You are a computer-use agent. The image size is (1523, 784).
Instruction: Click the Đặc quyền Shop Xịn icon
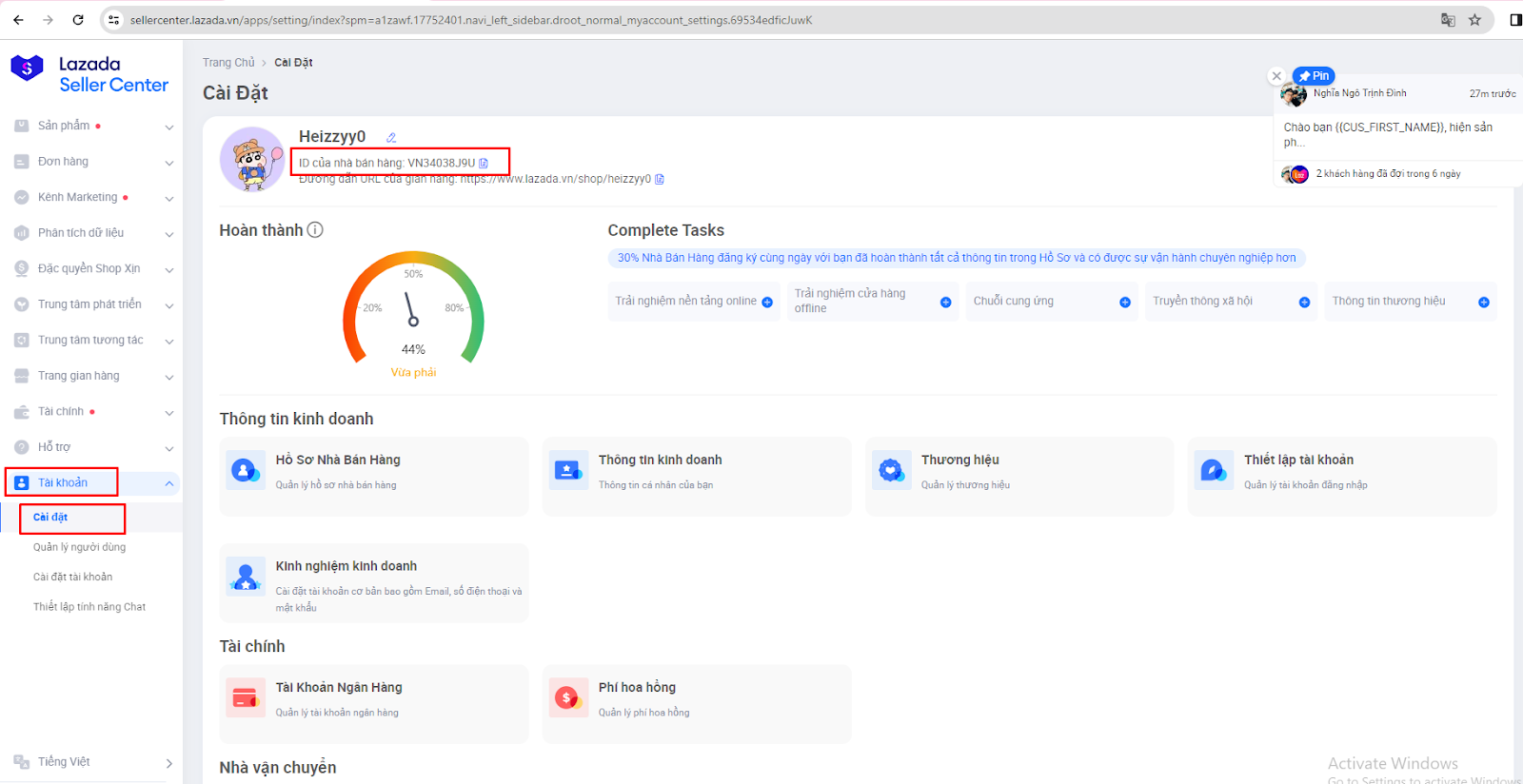click(22, 268)
